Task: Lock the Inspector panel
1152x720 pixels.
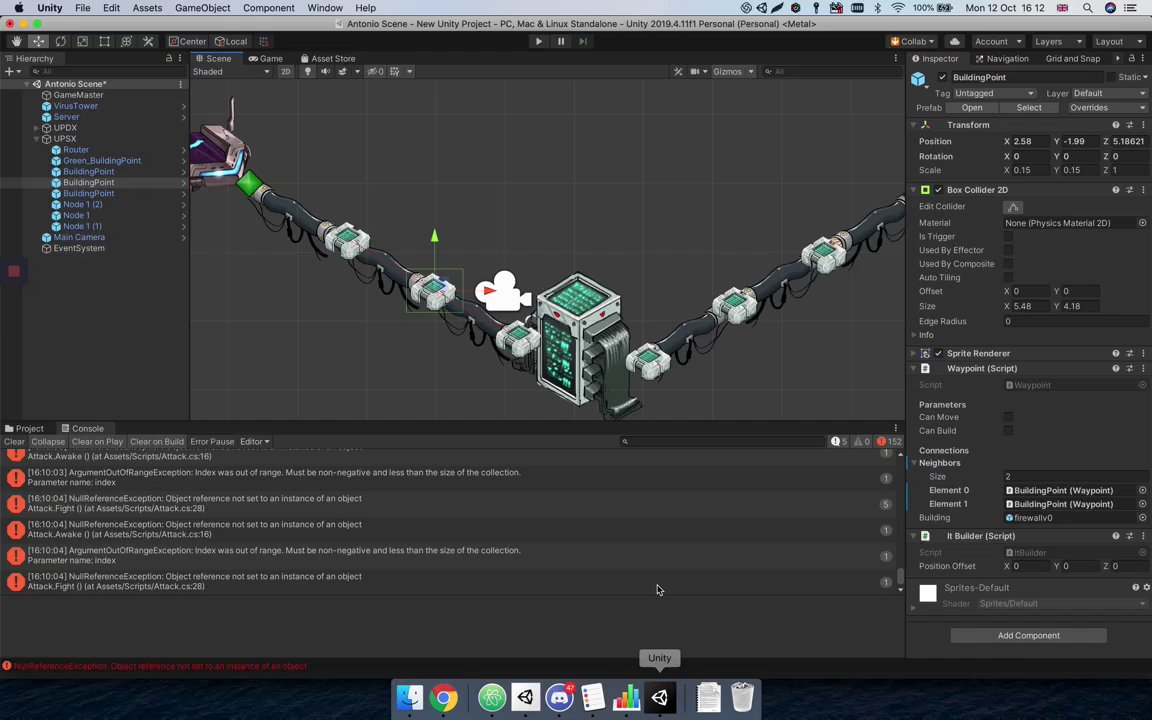Action: 1131,58
